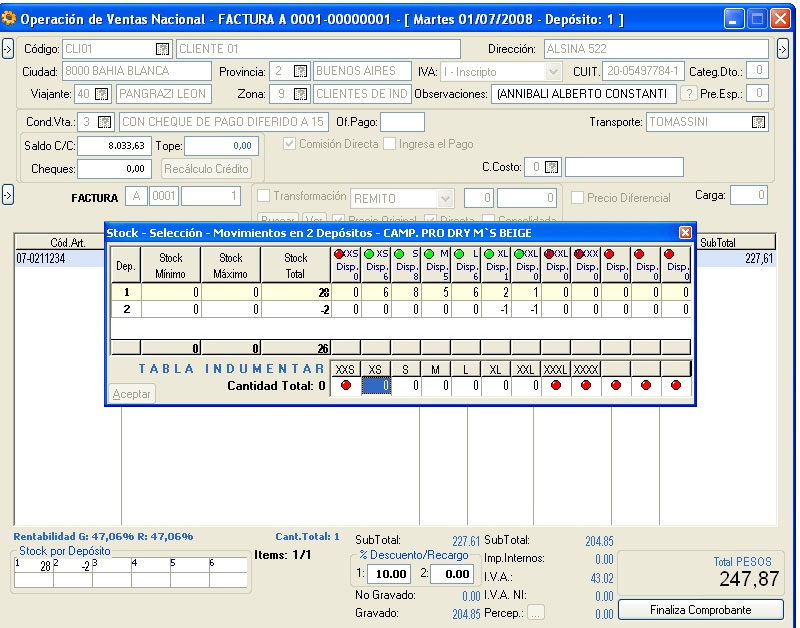
Task: Open the C.Costo lookup icon
Action: click(552, 167)
